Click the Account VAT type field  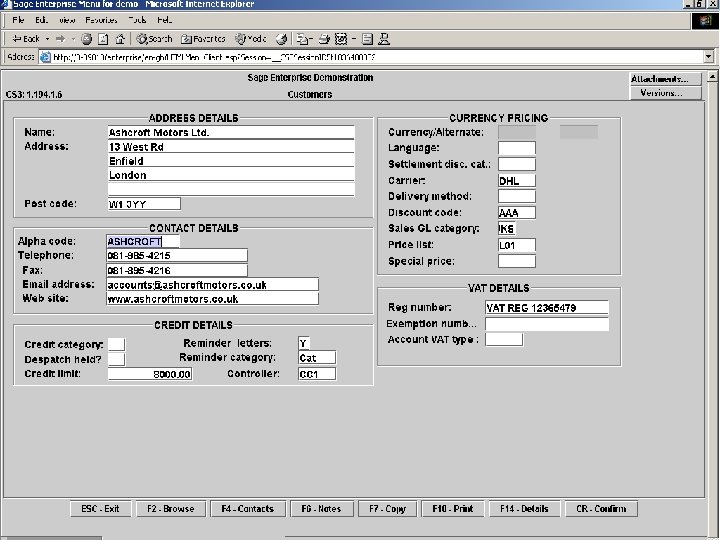click(x=504, y=339)
